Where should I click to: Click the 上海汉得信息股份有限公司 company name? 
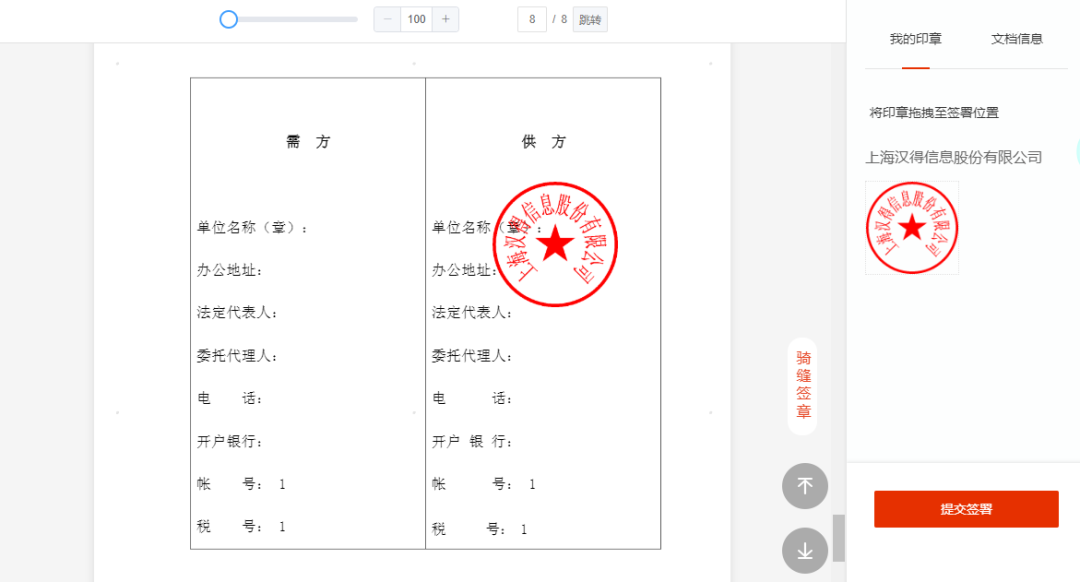tap(953, 157)
